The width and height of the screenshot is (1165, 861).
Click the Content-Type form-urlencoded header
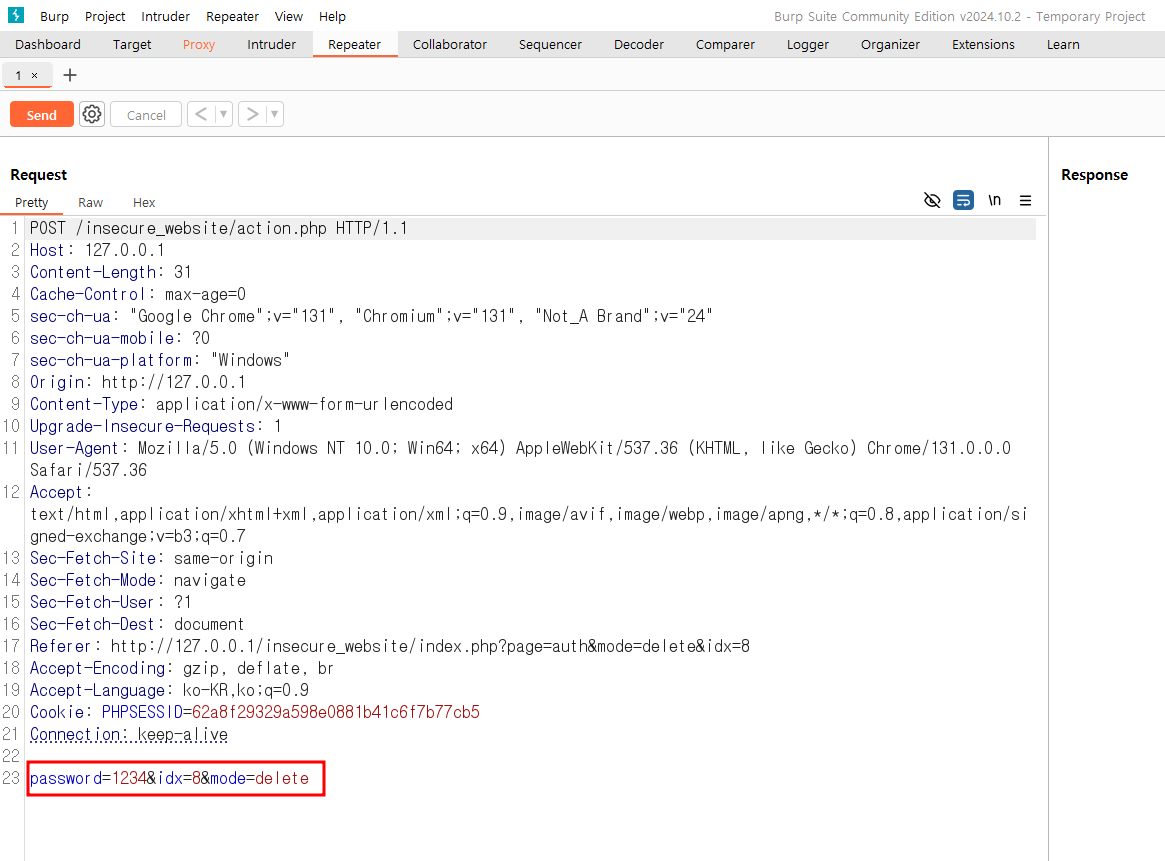[241, 404]
